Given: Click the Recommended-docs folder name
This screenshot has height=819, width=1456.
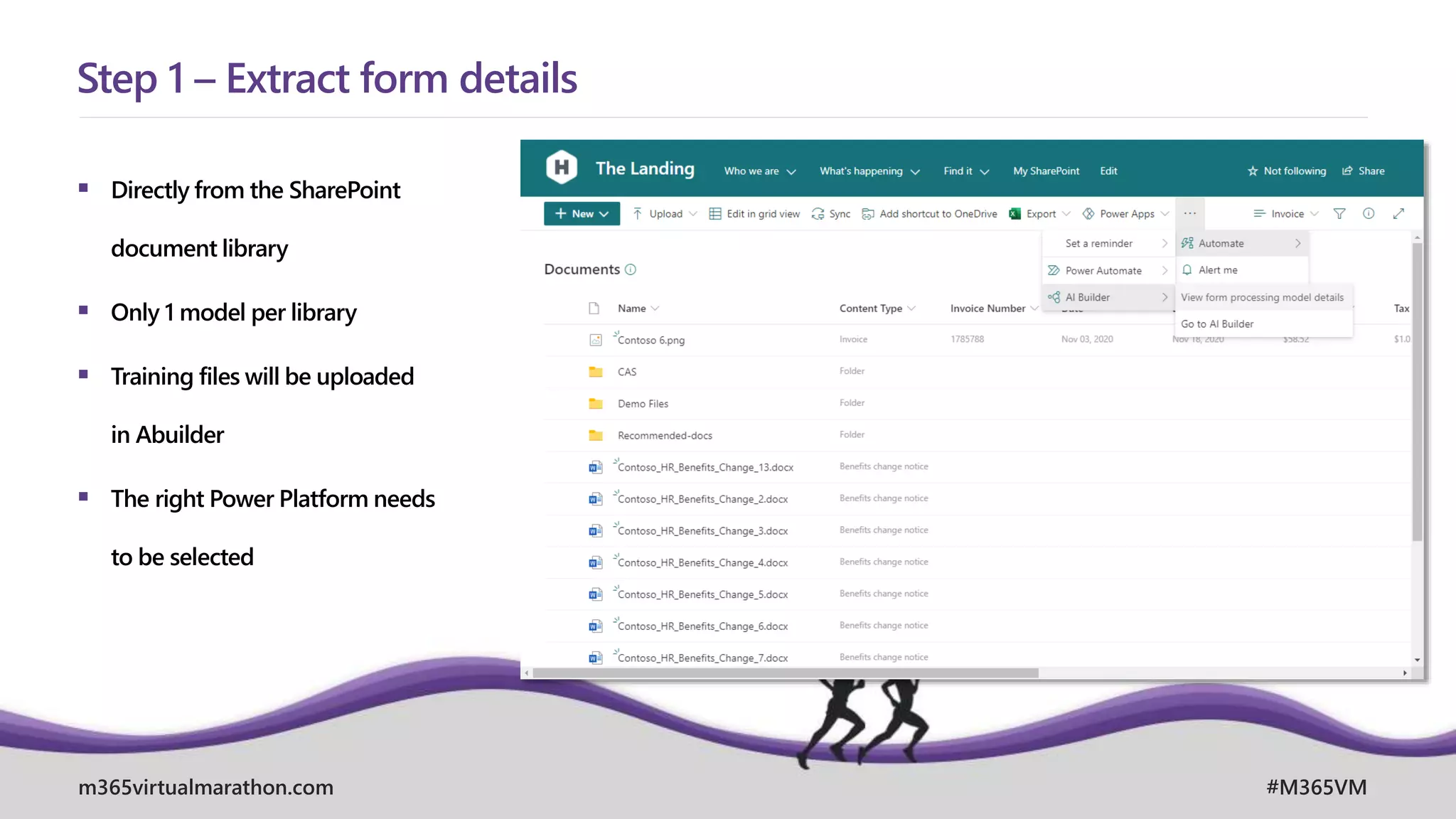Looking at the screenshot, I should point(665,436).
